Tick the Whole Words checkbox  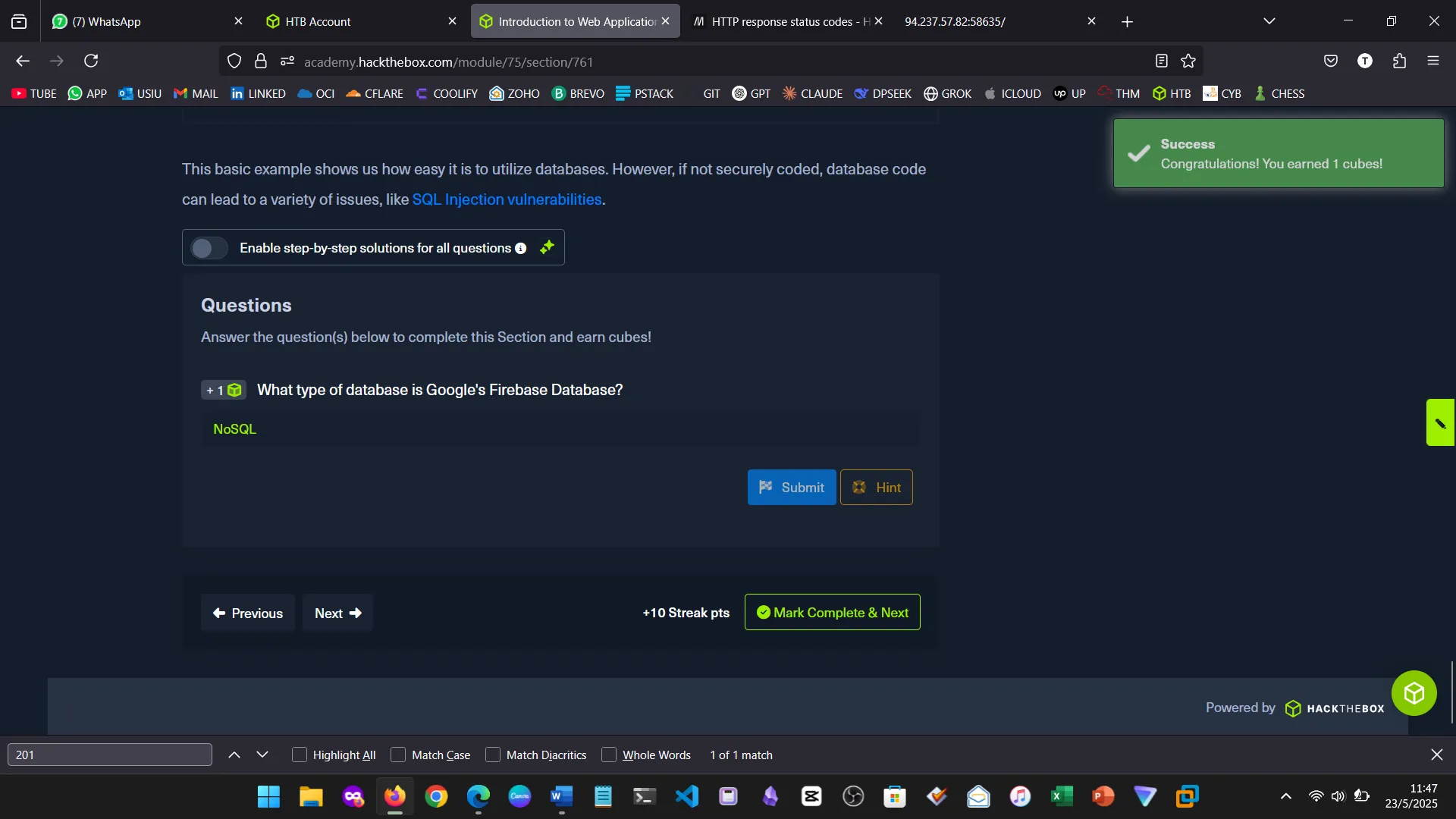[x=609, y=755]
